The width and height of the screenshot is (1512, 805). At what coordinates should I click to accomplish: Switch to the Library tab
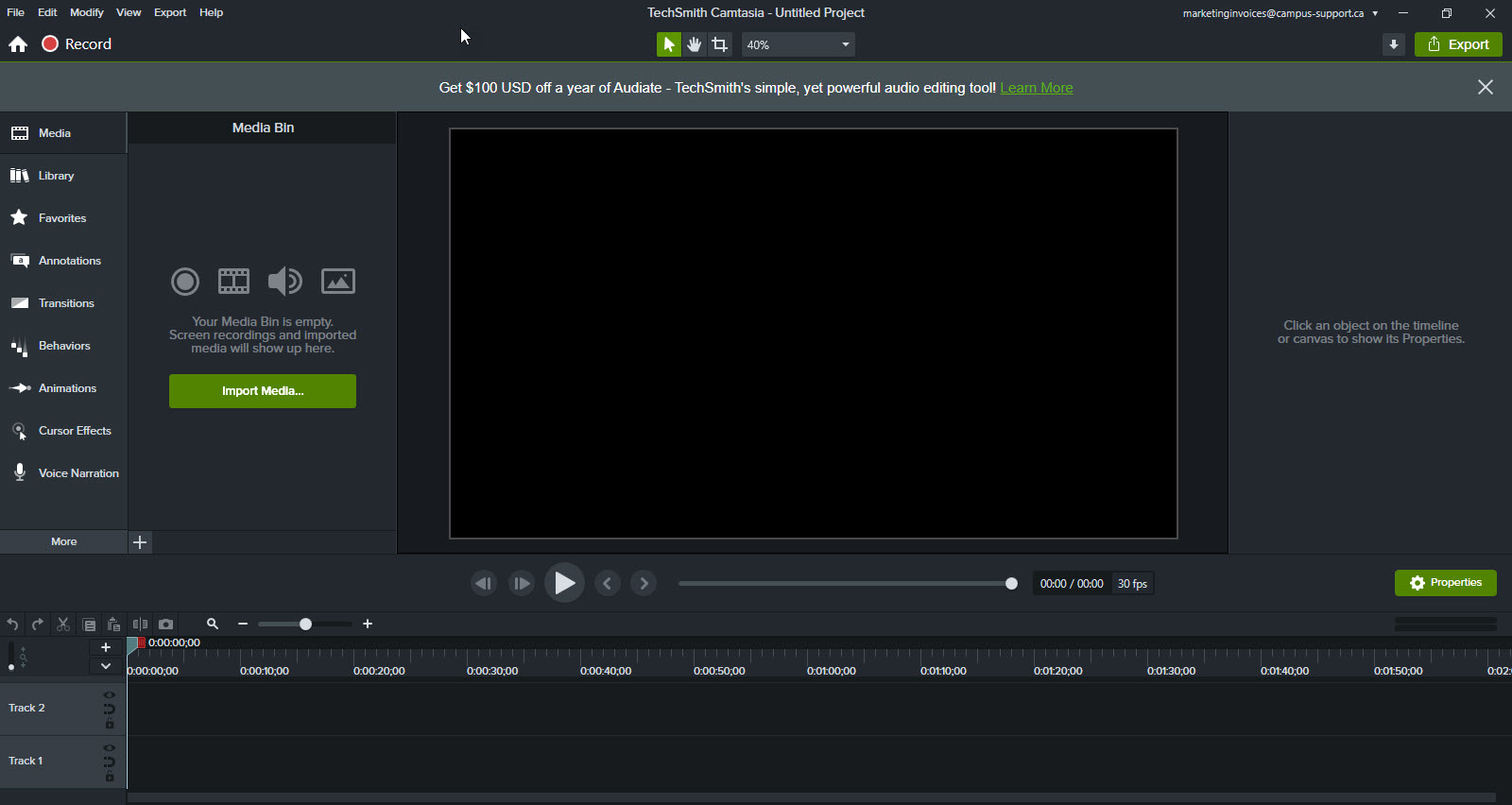coord(63,176)
